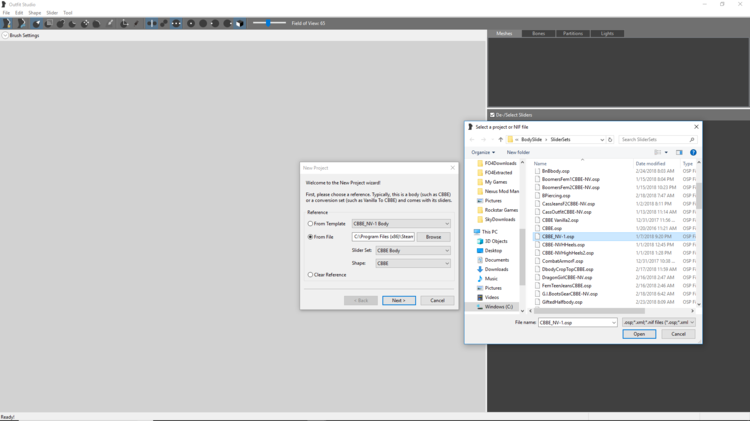The width and height of the screenshot is (750, 421).
Task: Toggle X-Mirror brush editing
Action: 152,23
